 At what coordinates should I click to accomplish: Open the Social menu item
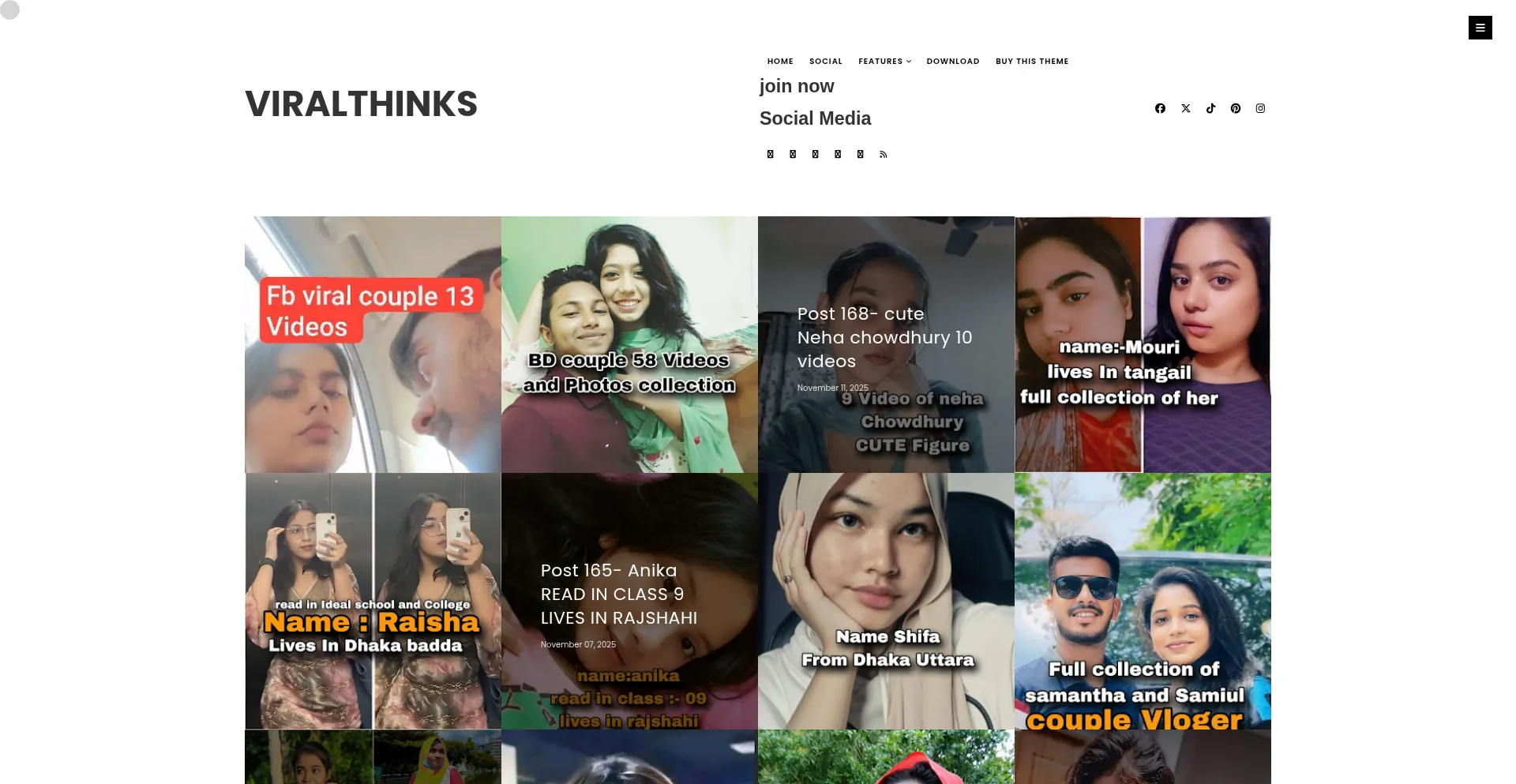(x=826, y=62)
